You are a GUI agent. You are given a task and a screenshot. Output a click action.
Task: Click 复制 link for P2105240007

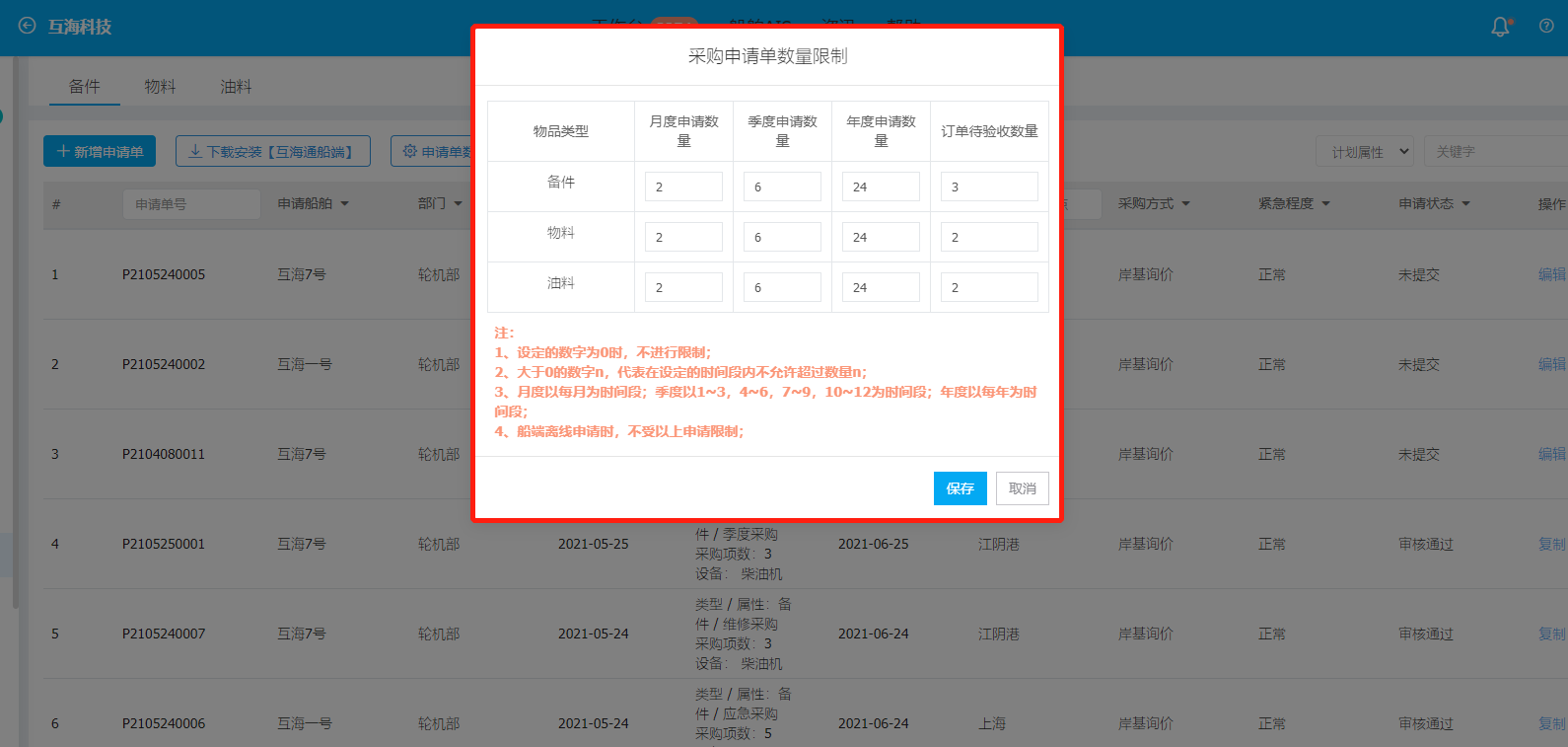[1552, 634]
